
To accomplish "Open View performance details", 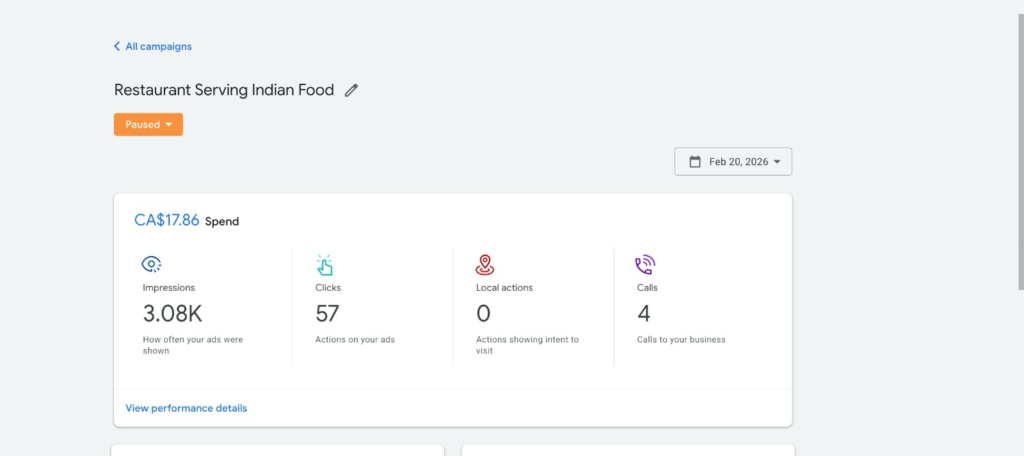I will click(186, 408).
